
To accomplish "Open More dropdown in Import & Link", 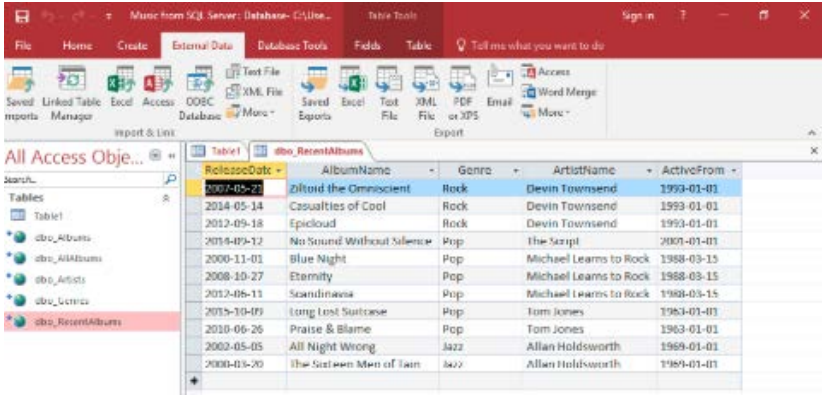I will tap(250, 112).
